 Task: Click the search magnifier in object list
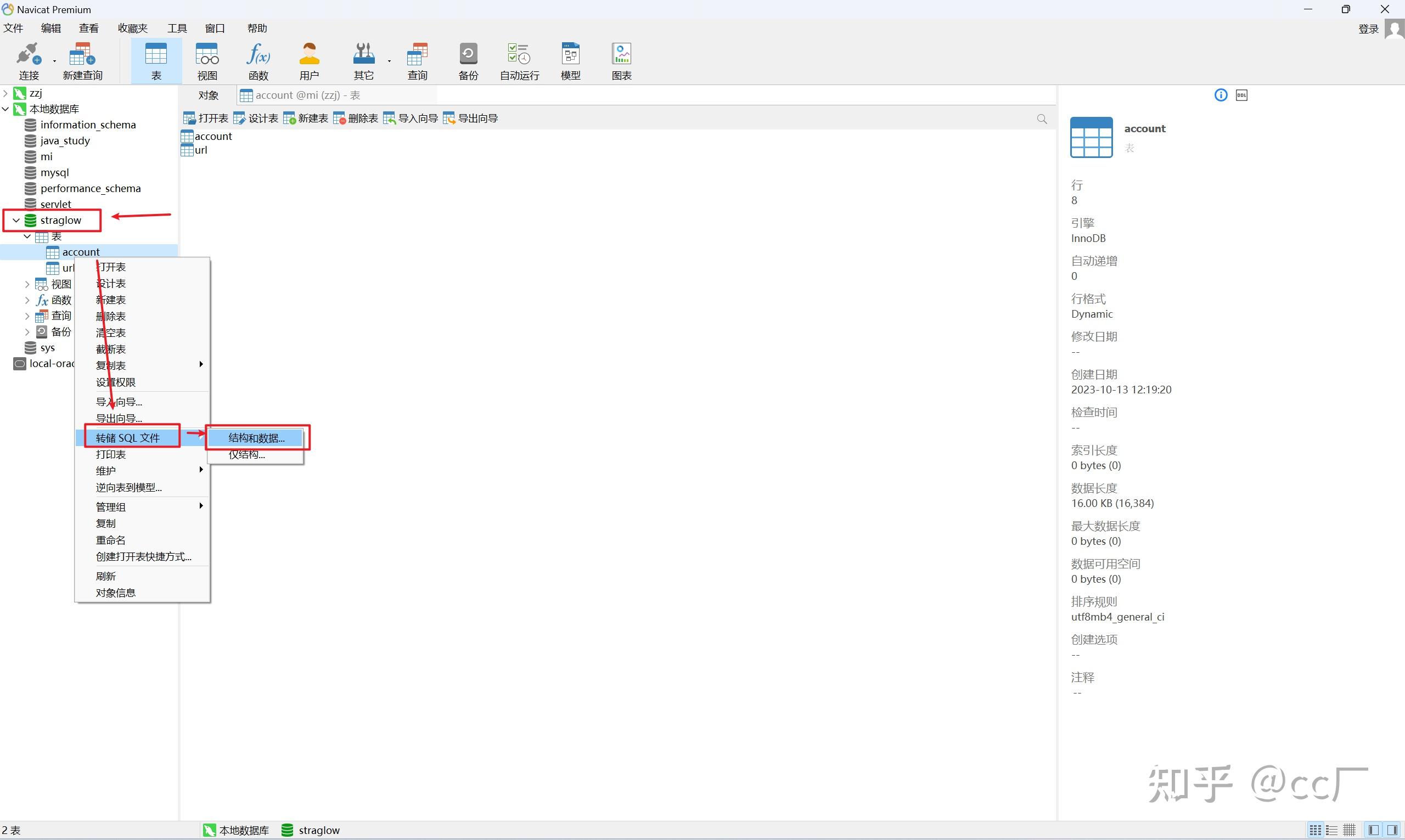[x=1042, y=119]
